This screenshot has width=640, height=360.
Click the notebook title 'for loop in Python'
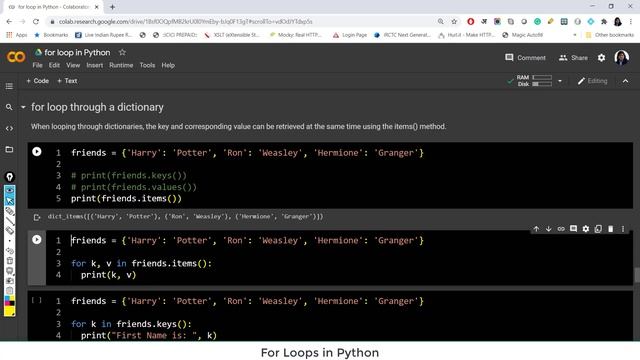(x=77, y=52)
